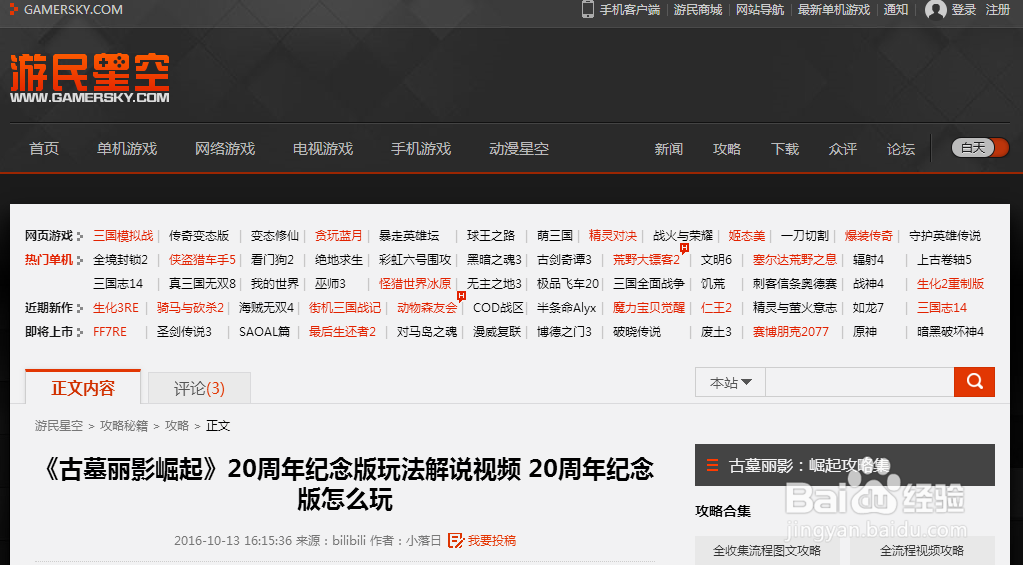Open 单机游戏 navigation item
Viewport: 1023px width, 565px height.
point(127,149)
